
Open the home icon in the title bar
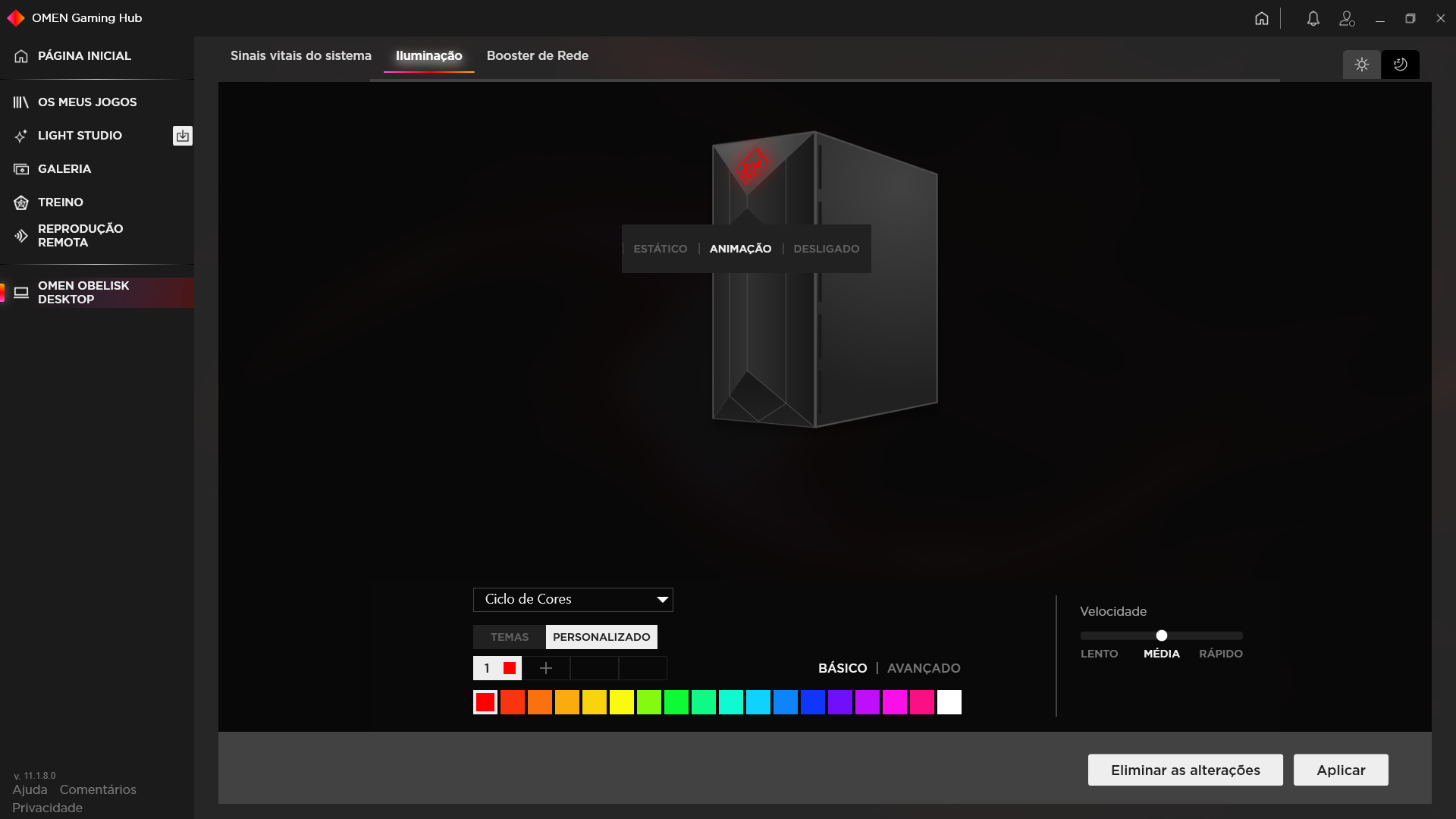point(1261,18)
